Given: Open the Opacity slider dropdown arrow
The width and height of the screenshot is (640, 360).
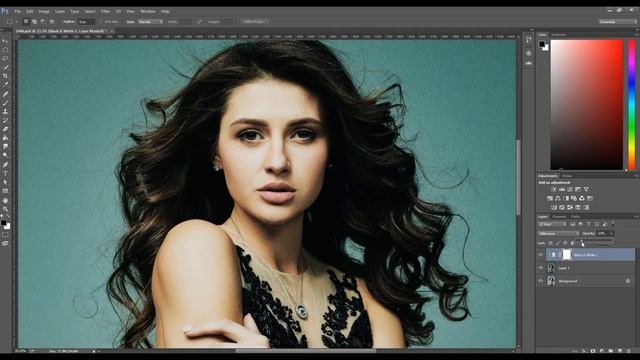Looking at the screenshot, I should pos(611,233).
